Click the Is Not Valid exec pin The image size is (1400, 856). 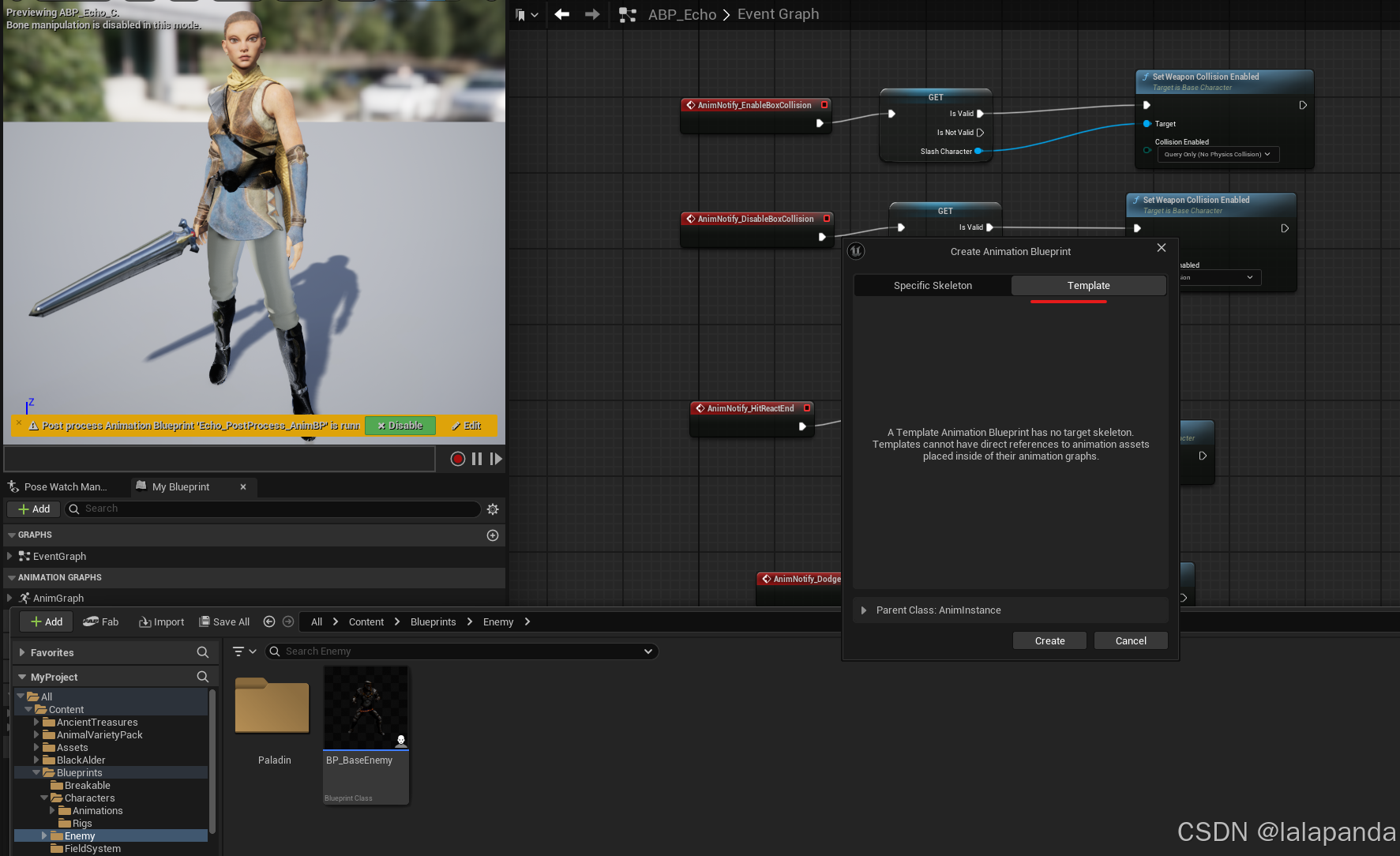pos(981,133)
